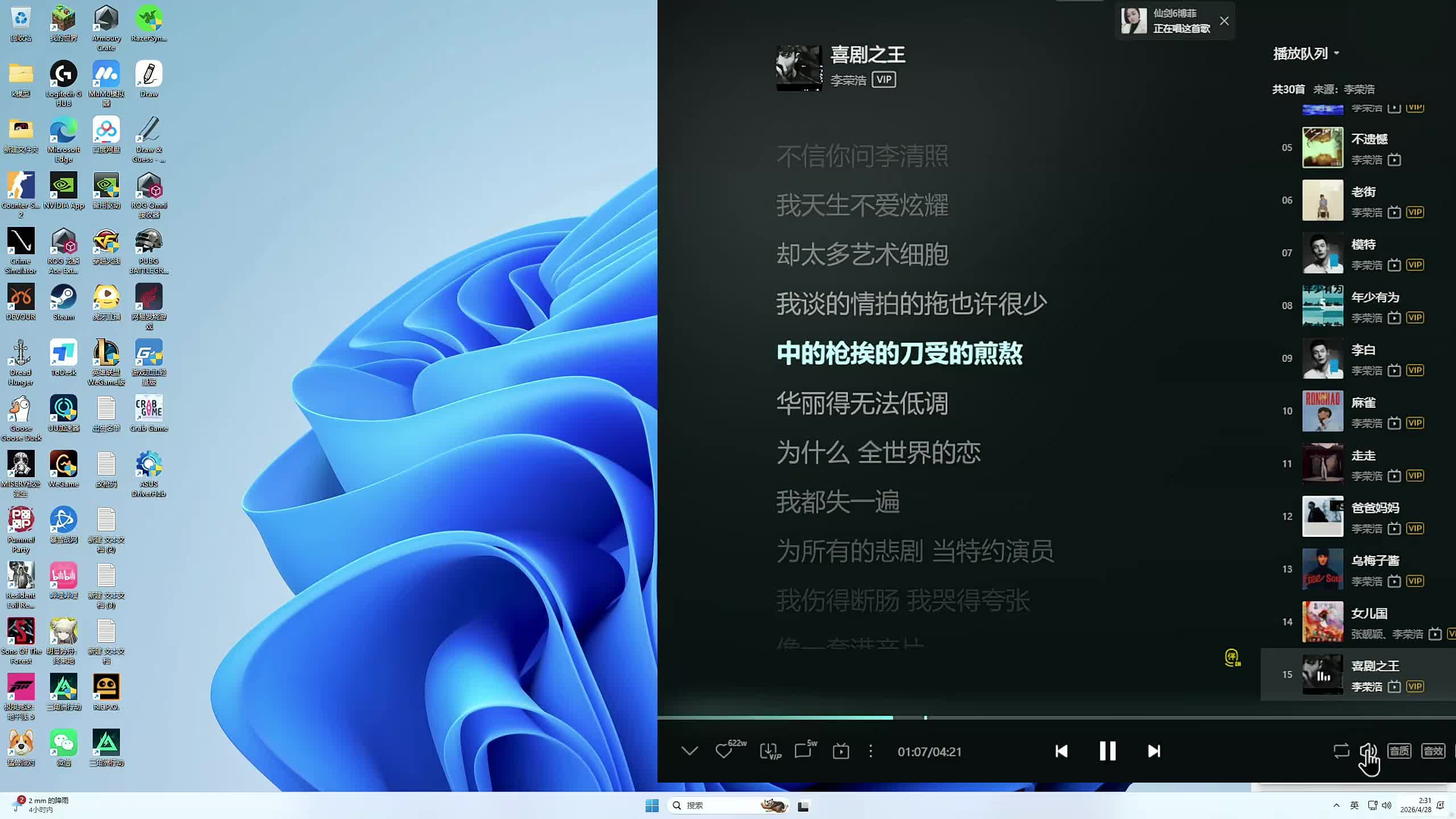
Task: Skip to the next track
Action: click(1153, 751)
